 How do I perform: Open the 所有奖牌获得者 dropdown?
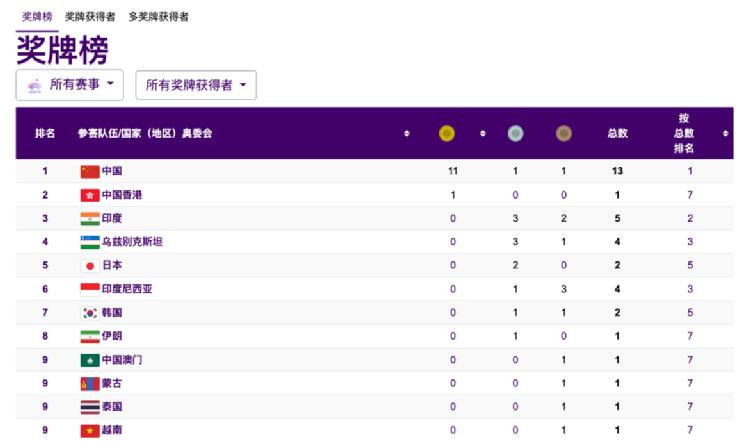[196, 85]
